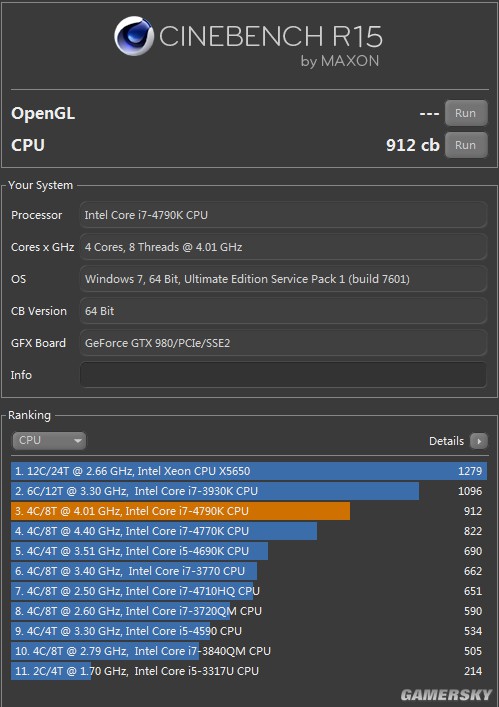Select the Xeon X5650 ranking entry

tap(249, 471)
